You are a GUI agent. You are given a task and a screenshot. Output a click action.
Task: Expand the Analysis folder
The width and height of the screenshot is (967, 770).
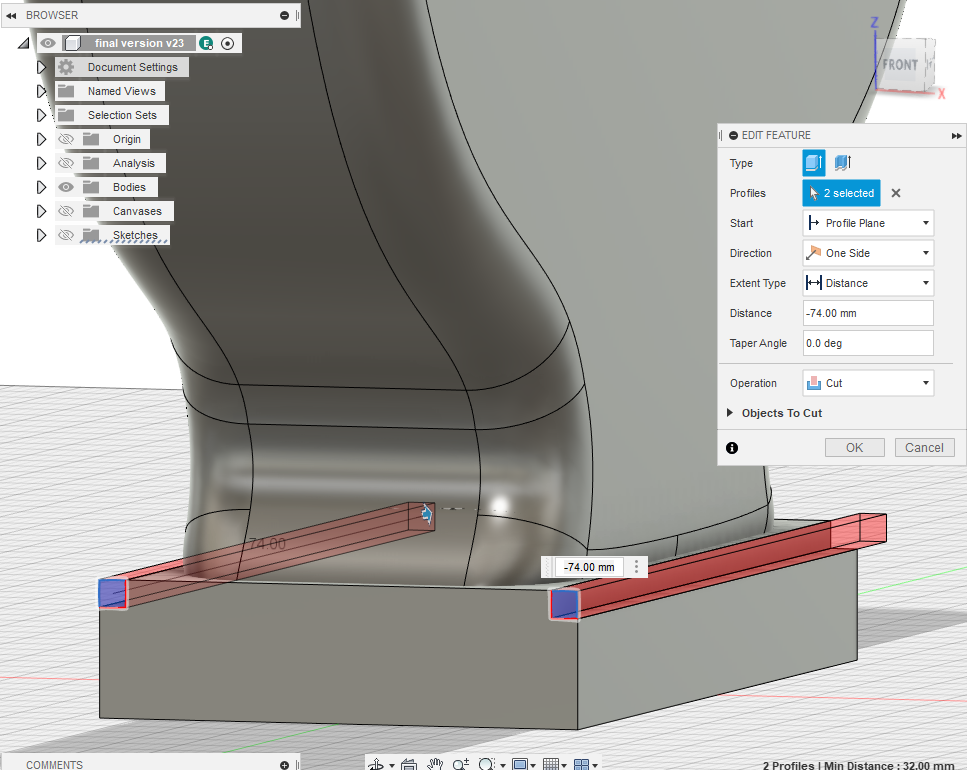coord(41,163)
